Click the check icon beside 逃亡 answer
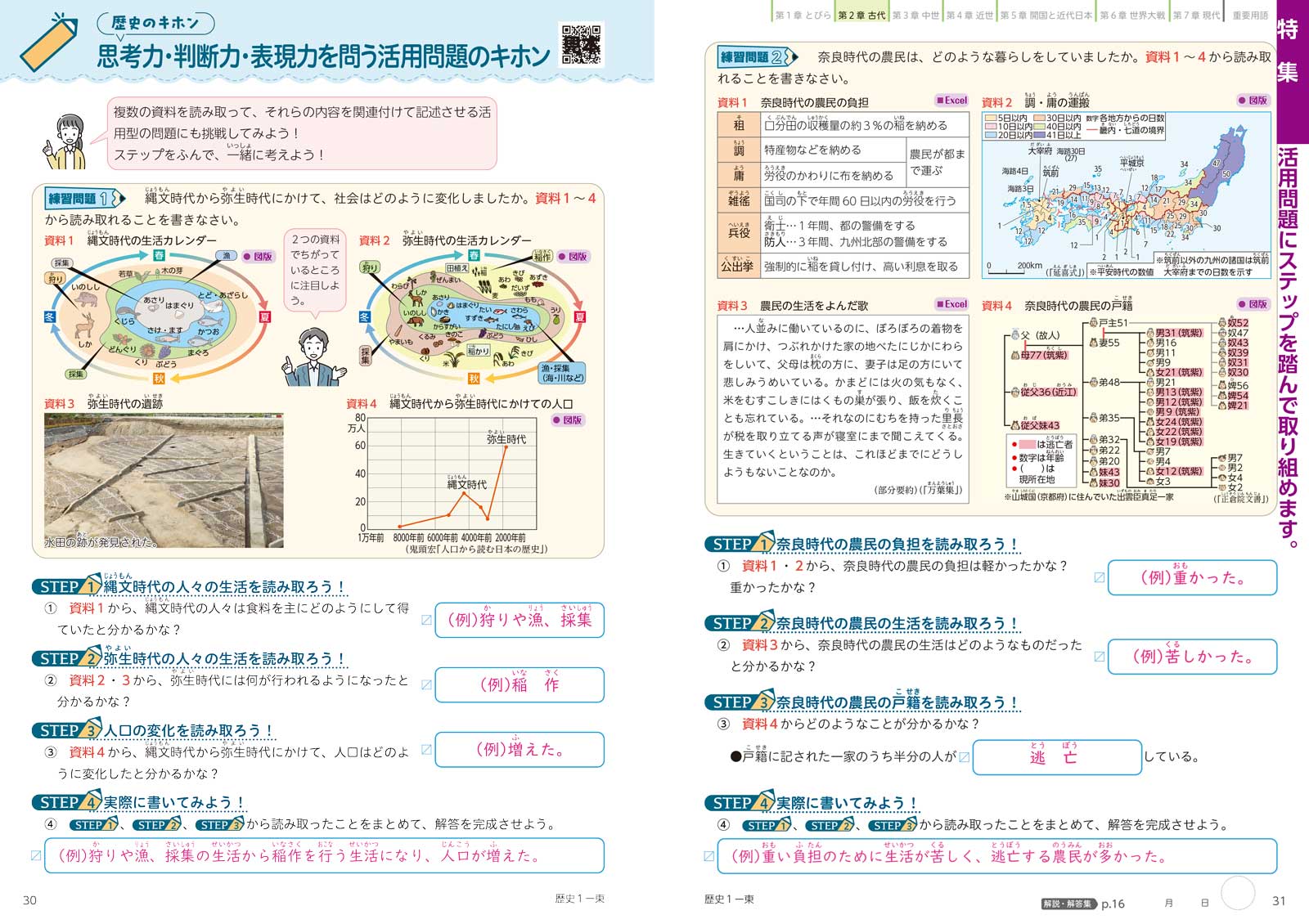The image size is (1309, 924). point(965,757)
